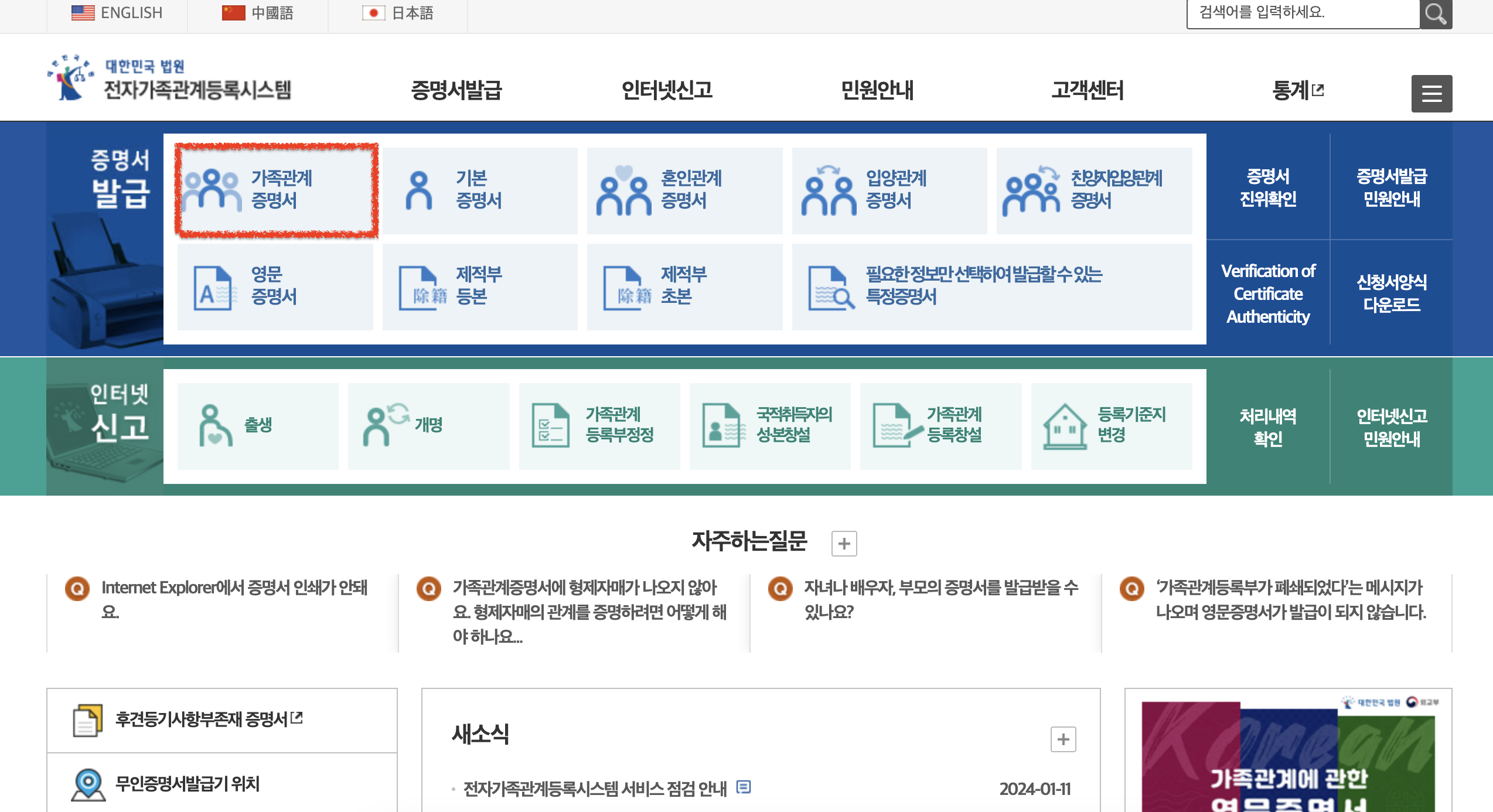Open the 제적부 초본 document icon
This screenshot has height=812, width=1493.
click(x=684, y=287)
